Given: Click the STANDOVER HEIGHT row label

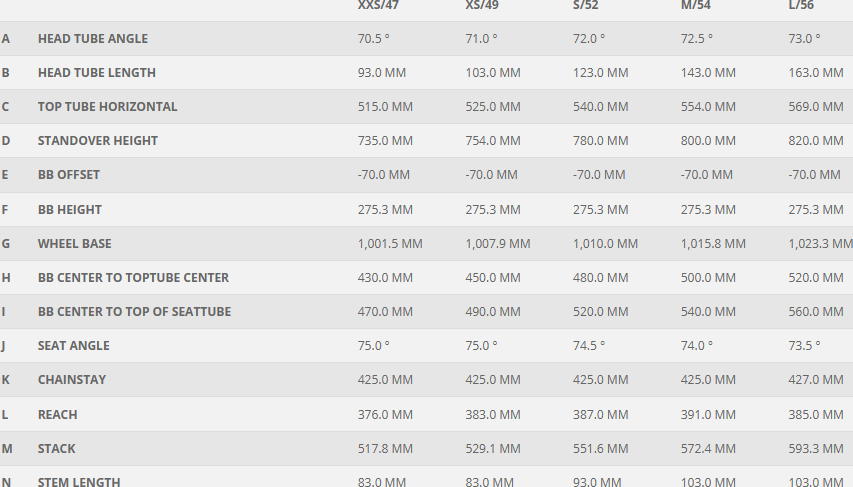Looking at the screenshot, I should pos(97,141).
